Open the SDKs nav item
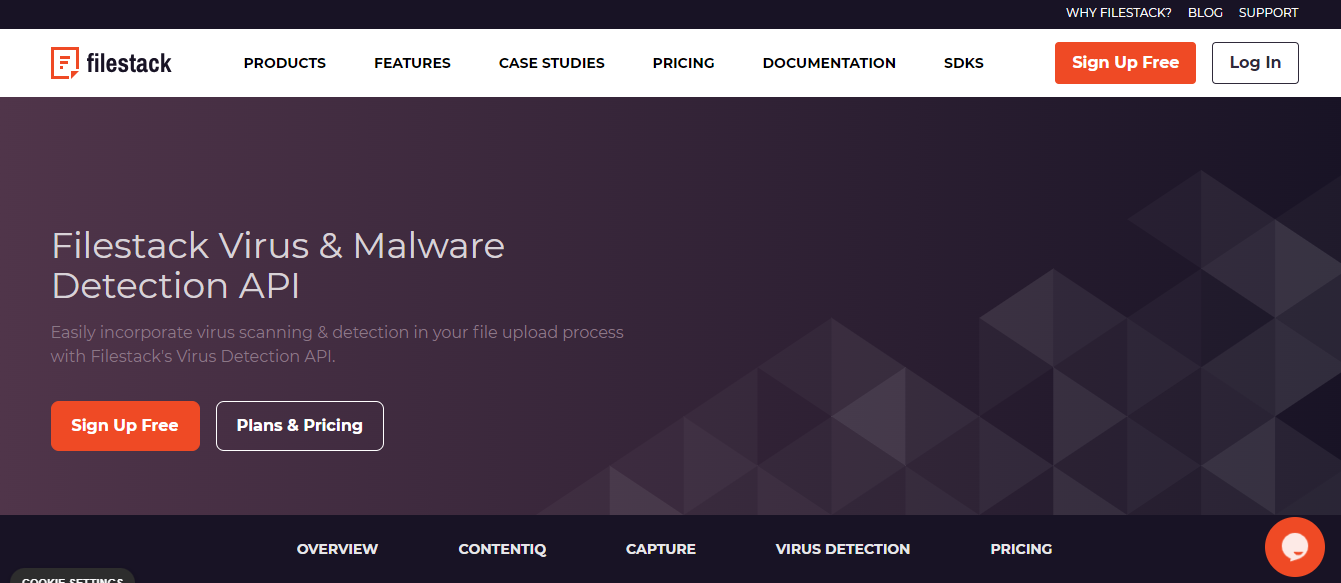The image size is (1341, 583). click(x=963, y=63)
